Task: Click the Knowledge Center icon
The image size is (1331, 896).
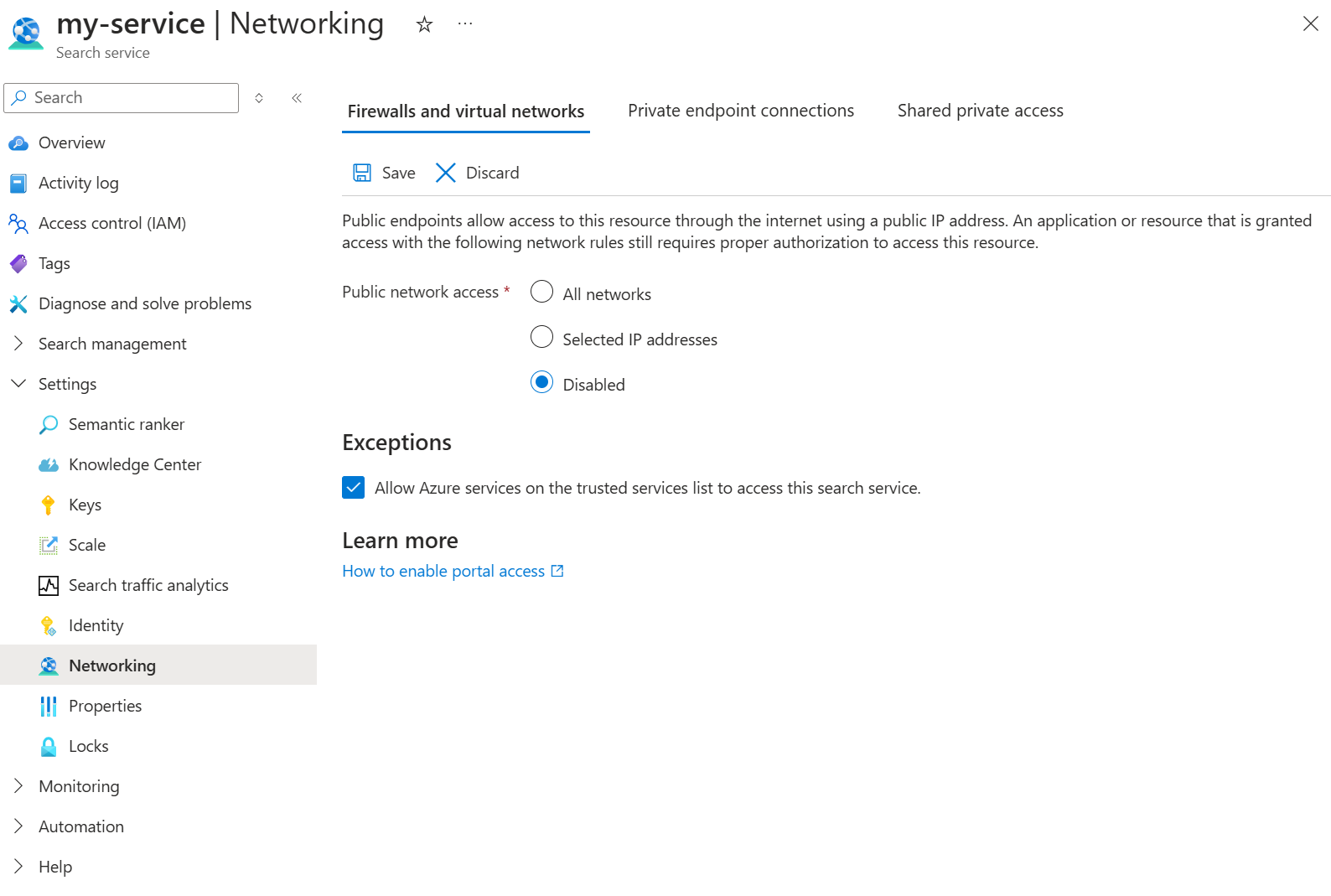Action: pyautogui.click(x=49, y=465)
